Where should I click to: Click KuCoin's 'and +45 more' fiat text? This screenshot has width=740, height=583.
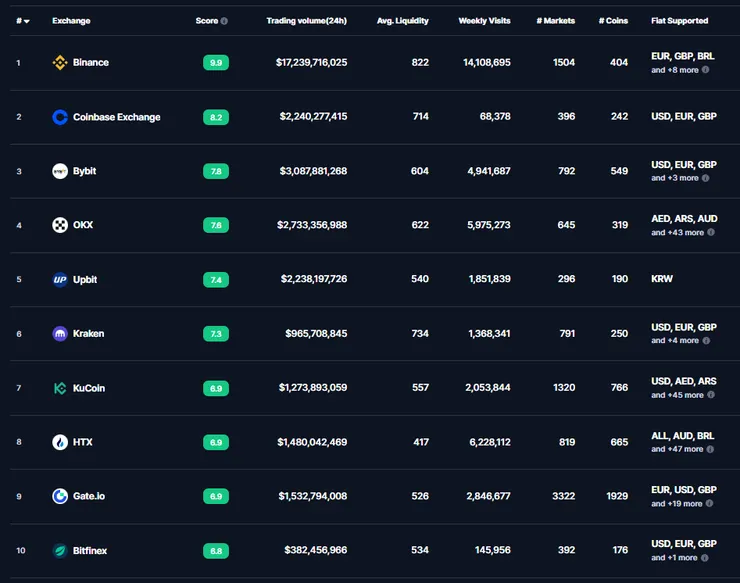677,395
